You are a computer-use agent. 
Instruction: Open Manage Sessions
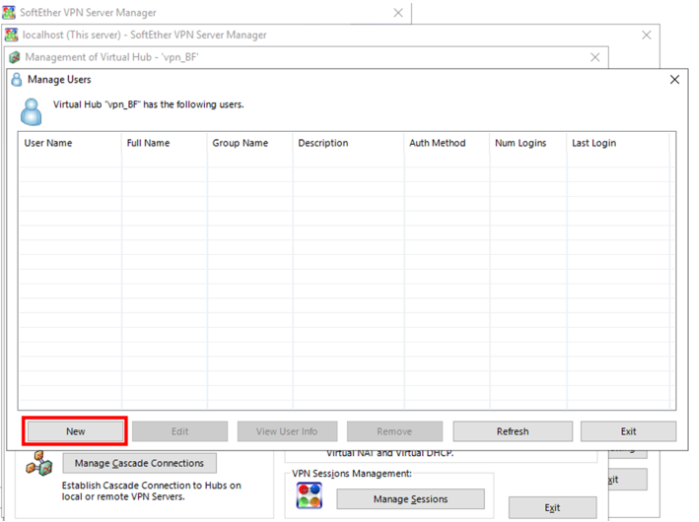tap(410, 498)
